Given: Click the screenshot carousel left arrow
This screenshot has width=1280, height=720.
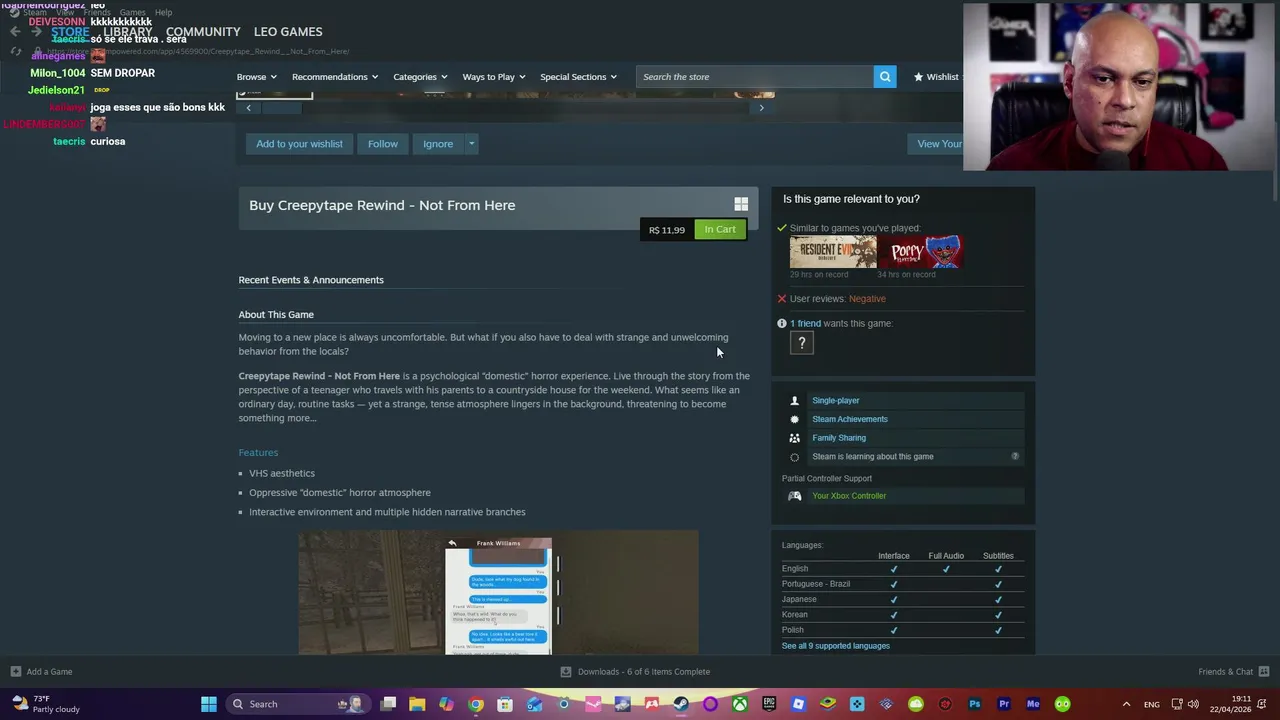Looking at the screenshot, I should pyautogui.click(x=248, y=107).
